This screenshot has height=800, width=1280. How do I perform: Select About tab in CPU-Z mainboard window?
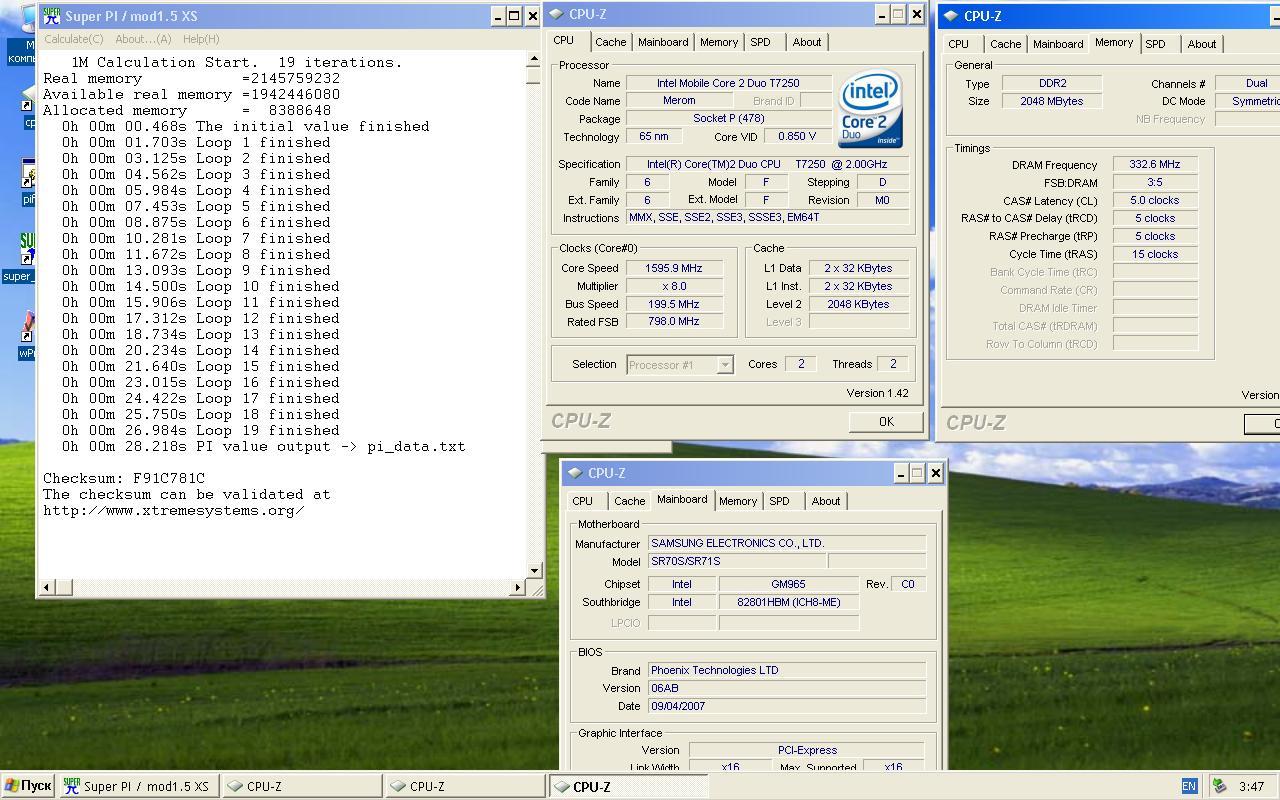point(825,501)
